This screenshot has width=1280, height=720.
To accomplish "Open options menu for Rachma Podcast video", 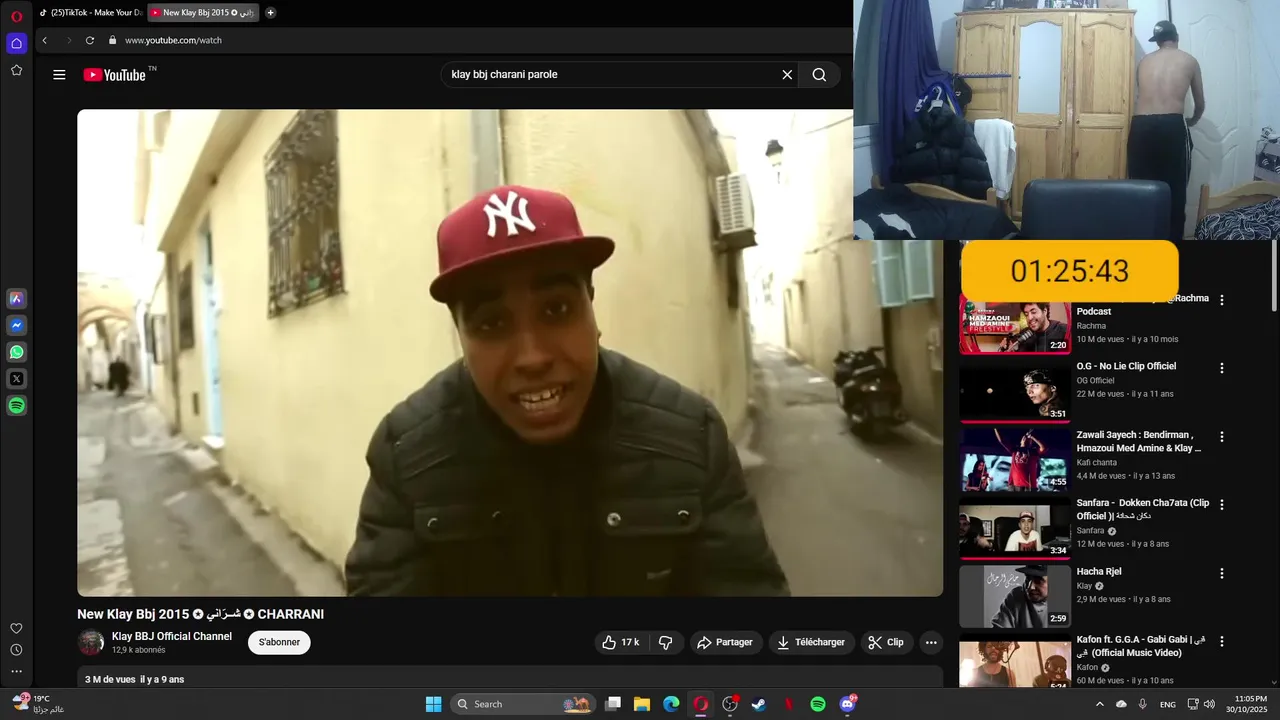I will [x=1221, y=300].
